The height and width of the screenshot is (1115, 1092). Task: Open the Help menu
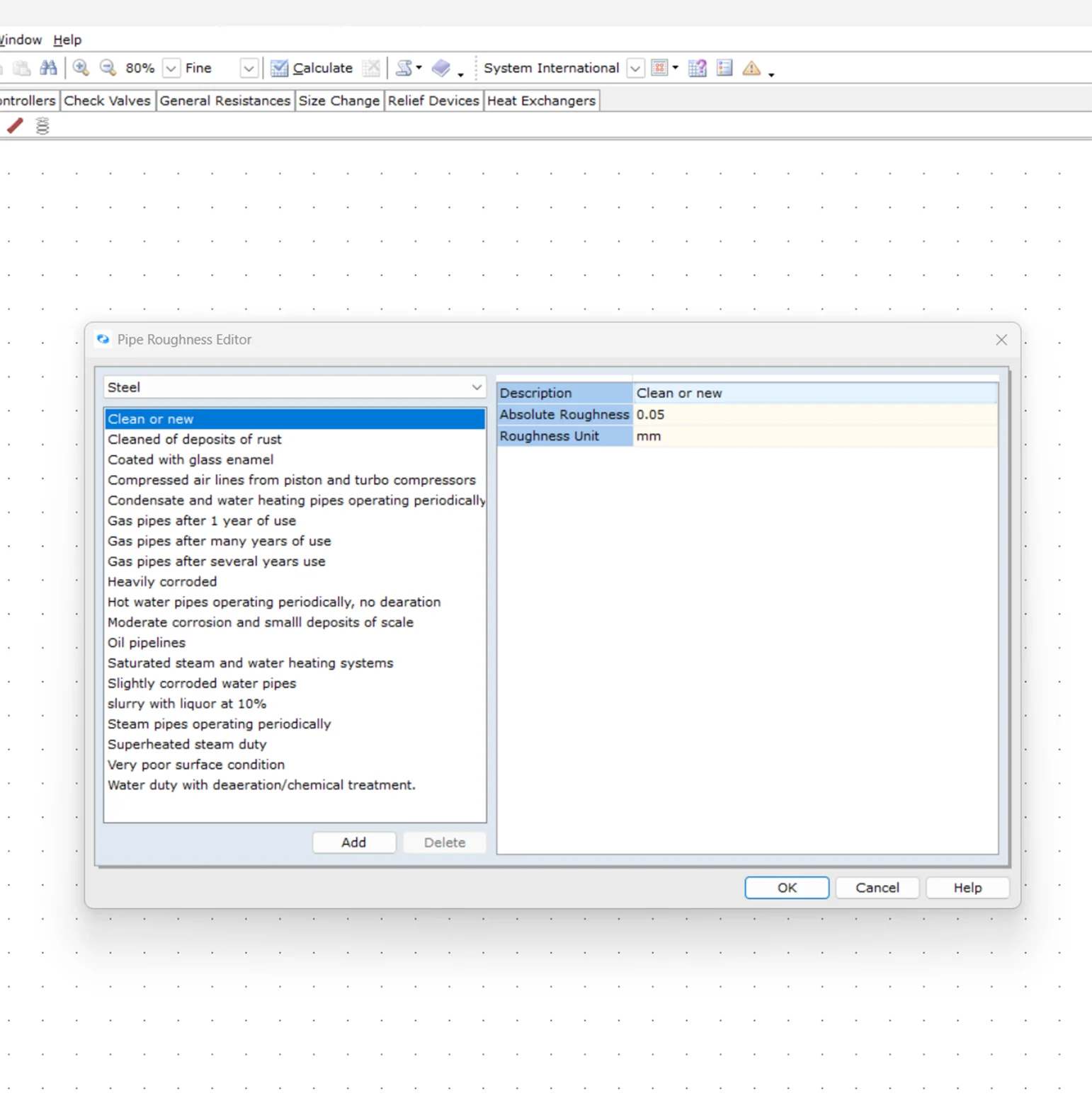tap(67, 40)
